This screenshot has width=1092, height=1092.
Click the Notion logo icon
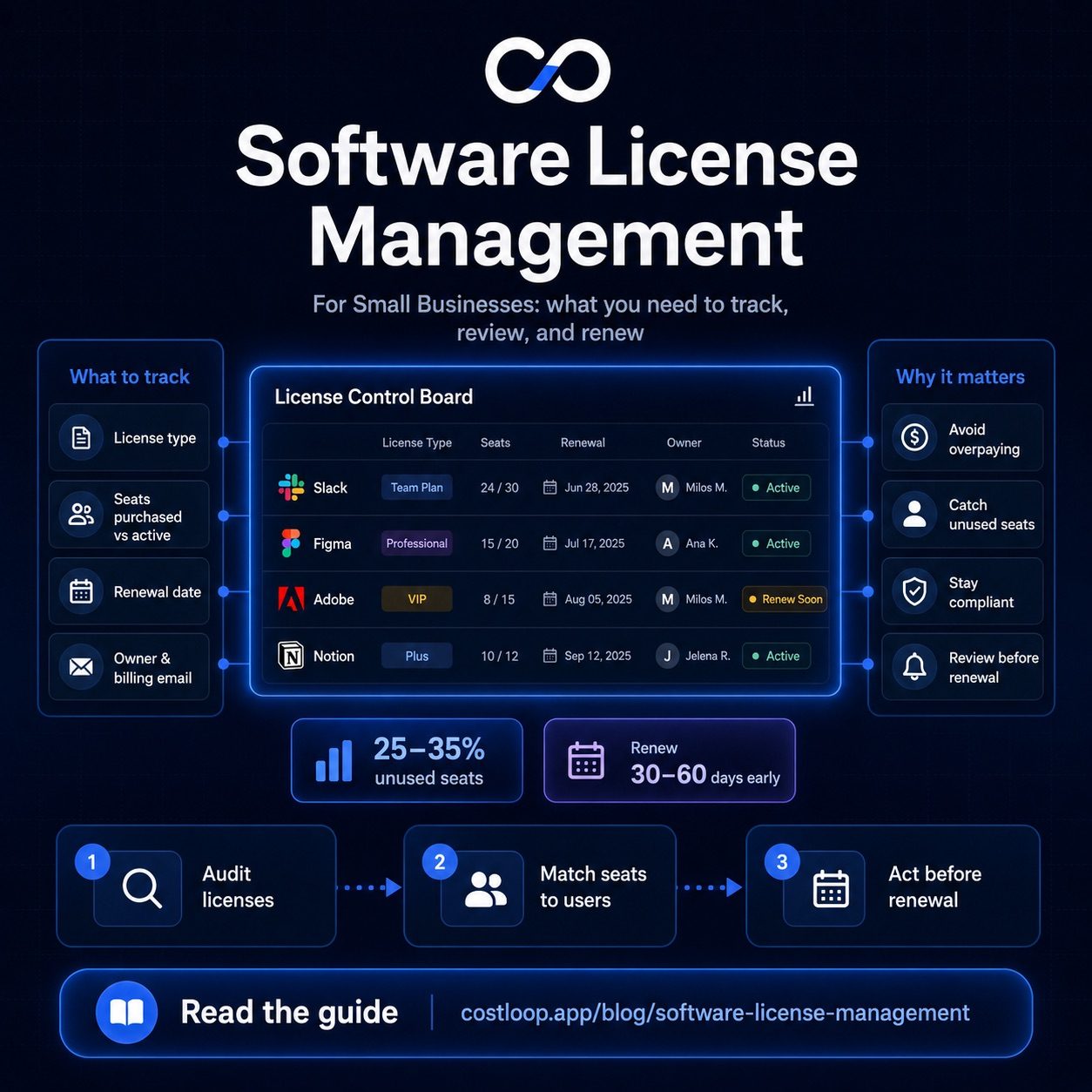coord(291,655)
